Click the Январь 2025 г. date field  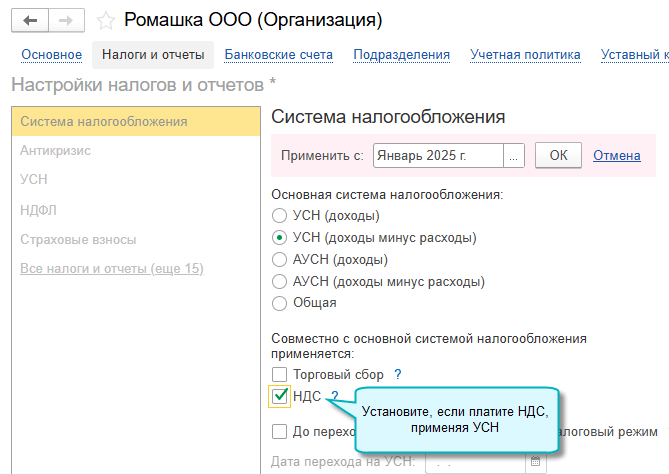pyautogui.click(x=438, y=156)
